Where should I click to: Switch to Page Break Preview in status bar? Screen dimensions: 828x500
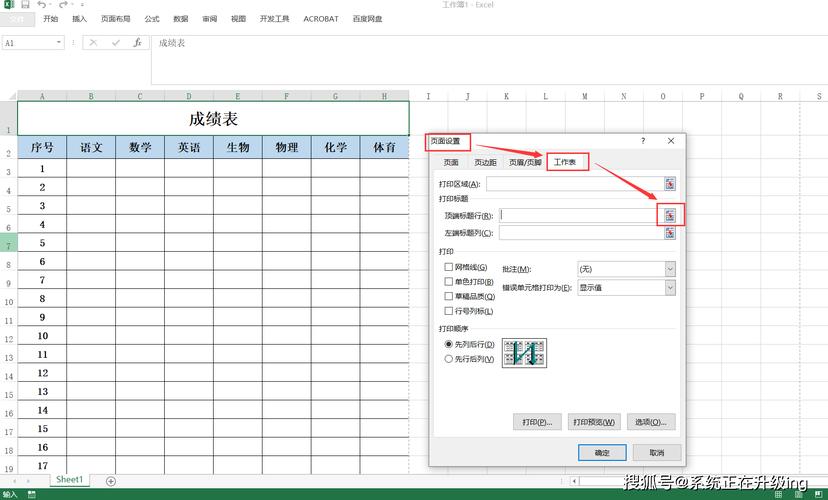(x=818, y=495)
